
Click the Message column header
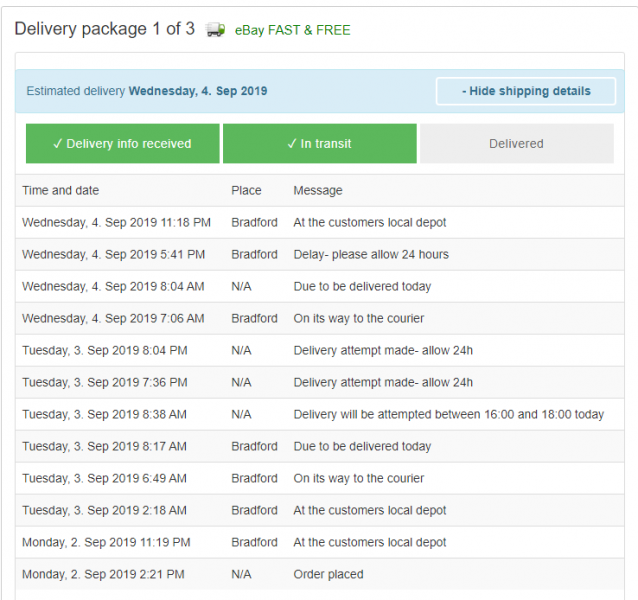[x=318, y=190]
